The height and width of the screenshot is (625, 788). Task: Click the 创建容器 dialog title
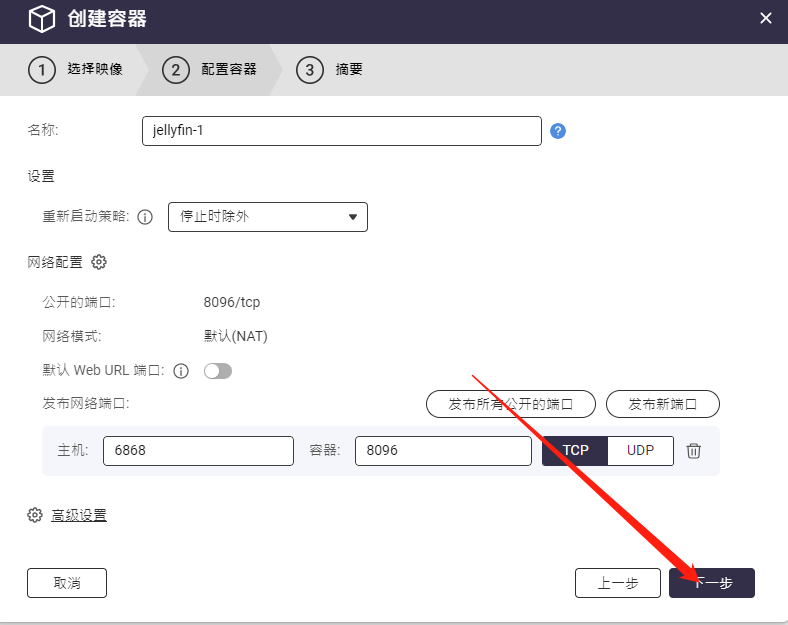coord(107,19)
